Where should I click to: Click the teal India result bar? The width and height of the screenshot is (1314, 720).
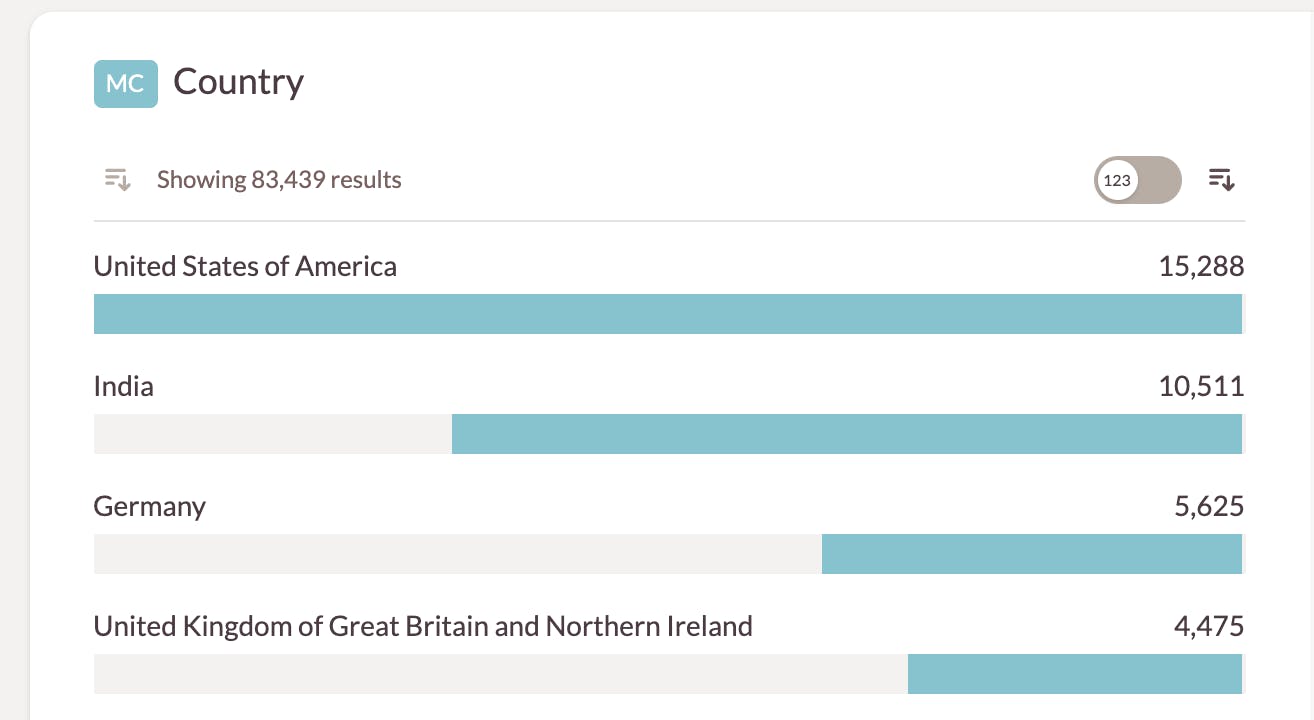point(846,434)
